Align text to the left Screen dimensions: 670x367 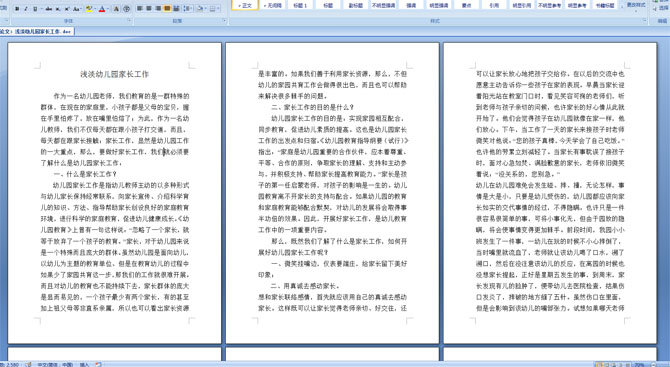click(139, 8)
